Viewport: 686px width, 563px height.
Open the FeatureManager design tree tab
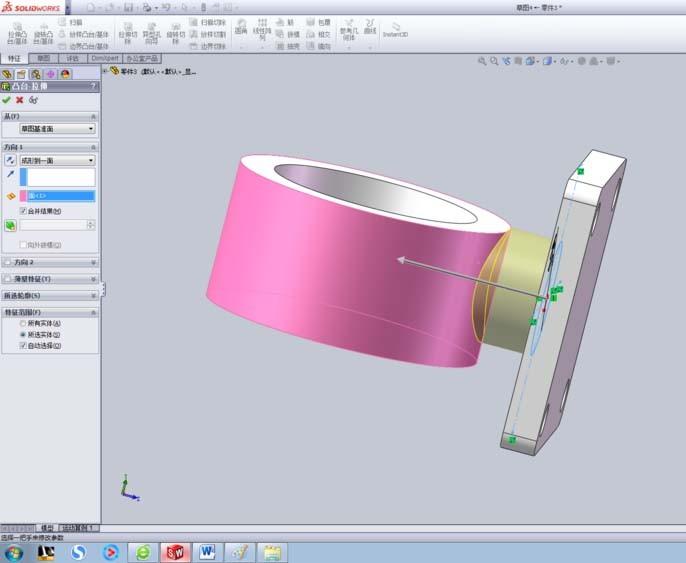pos(7,74)
